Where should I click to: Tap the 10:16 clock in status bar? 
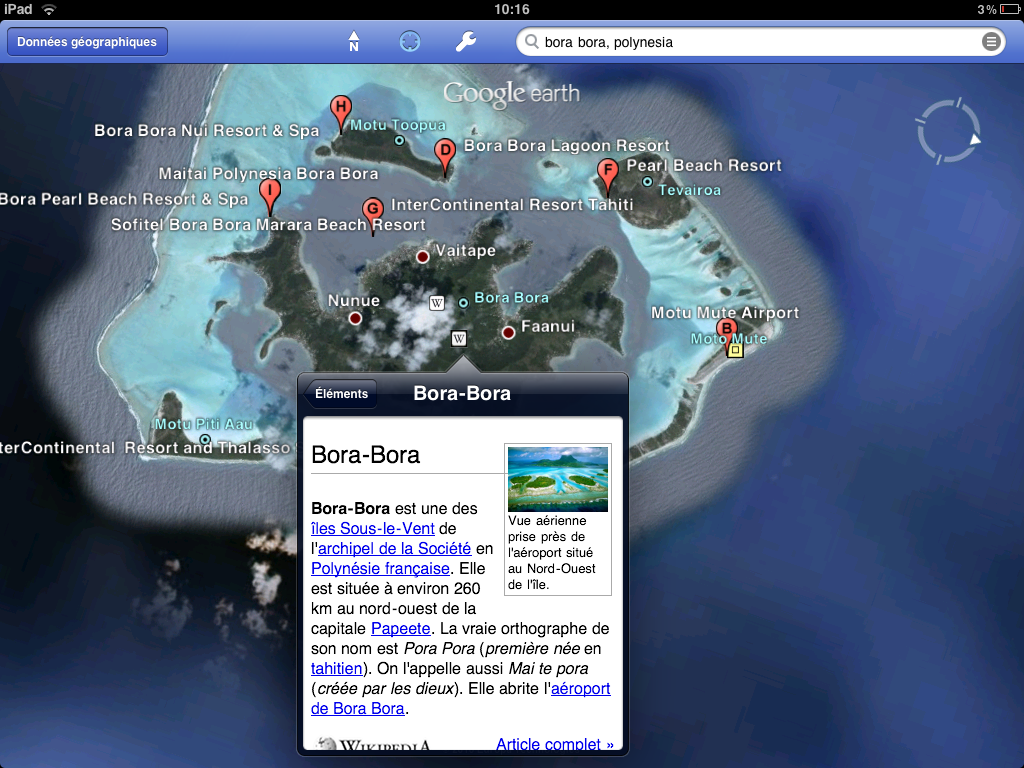[x=512, y=9]
